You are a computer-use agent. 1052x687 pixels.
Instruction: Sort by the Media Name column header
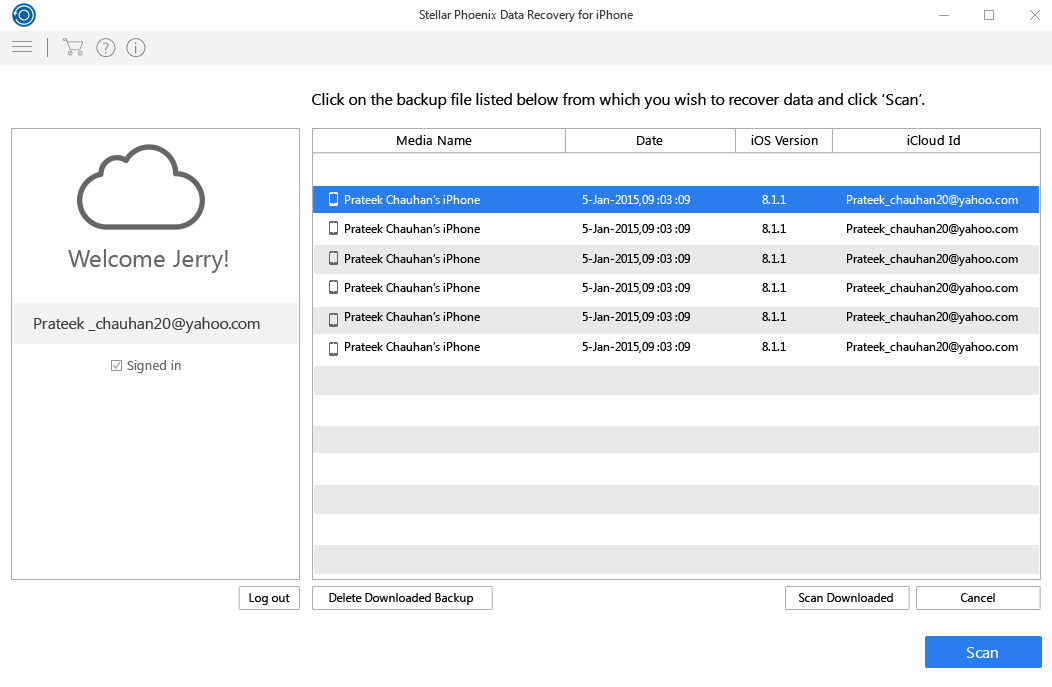coord(439,141)
